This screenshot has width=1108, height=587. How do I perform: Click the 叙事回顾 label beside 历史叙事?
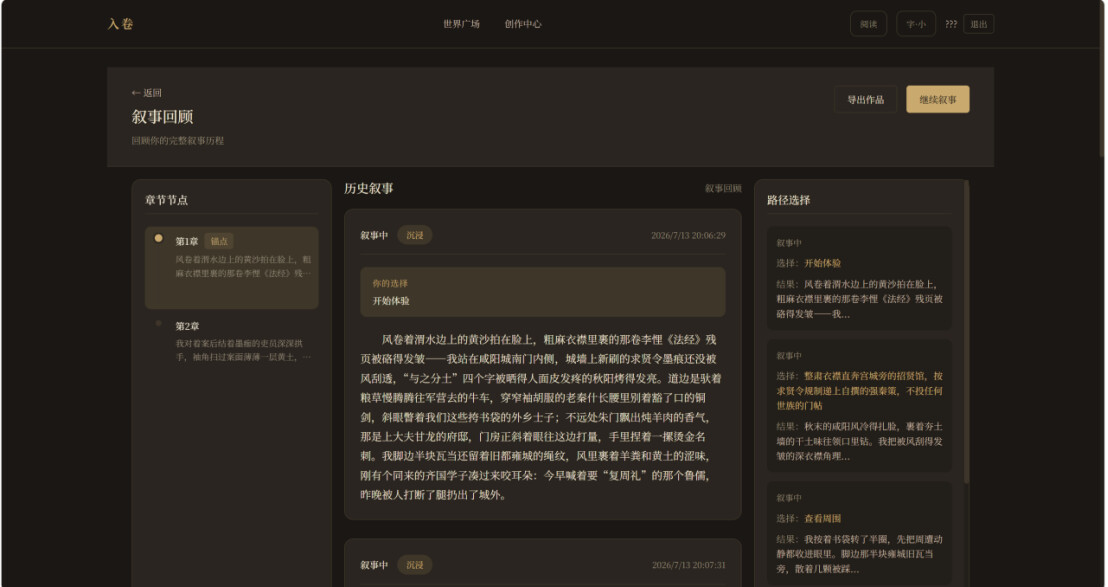tap(723, 189)
